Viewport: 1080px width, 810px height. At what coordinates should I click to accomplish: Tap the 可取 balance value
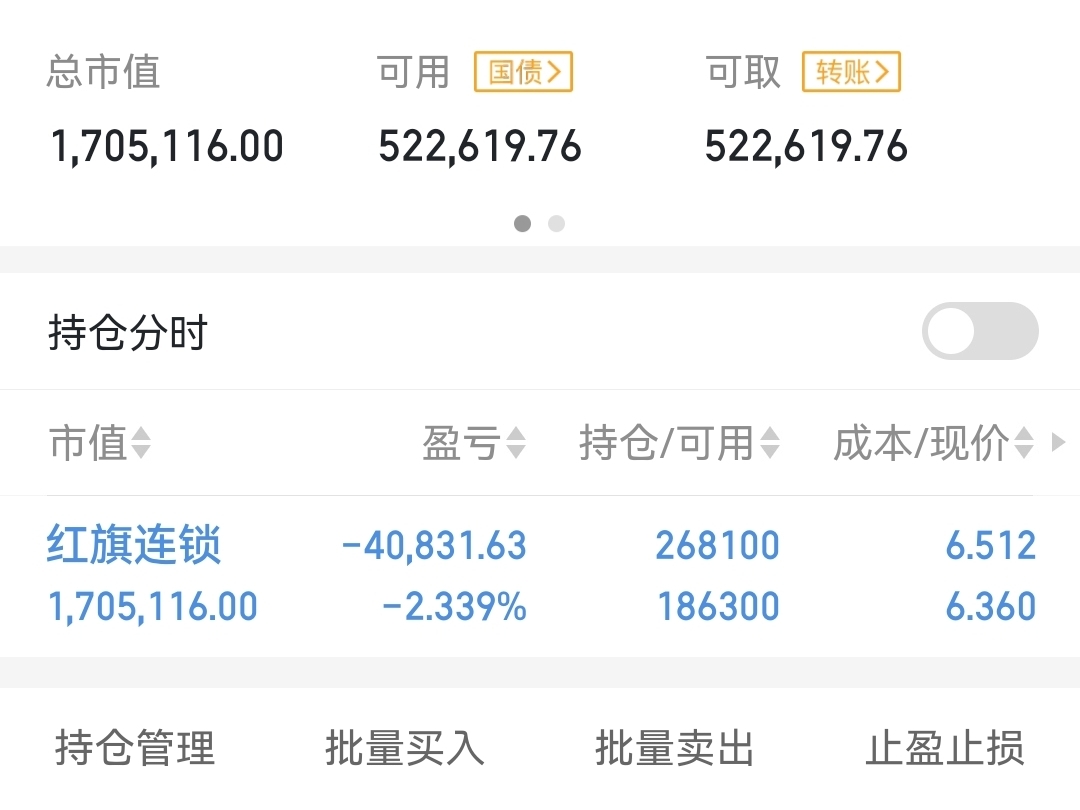806,147
